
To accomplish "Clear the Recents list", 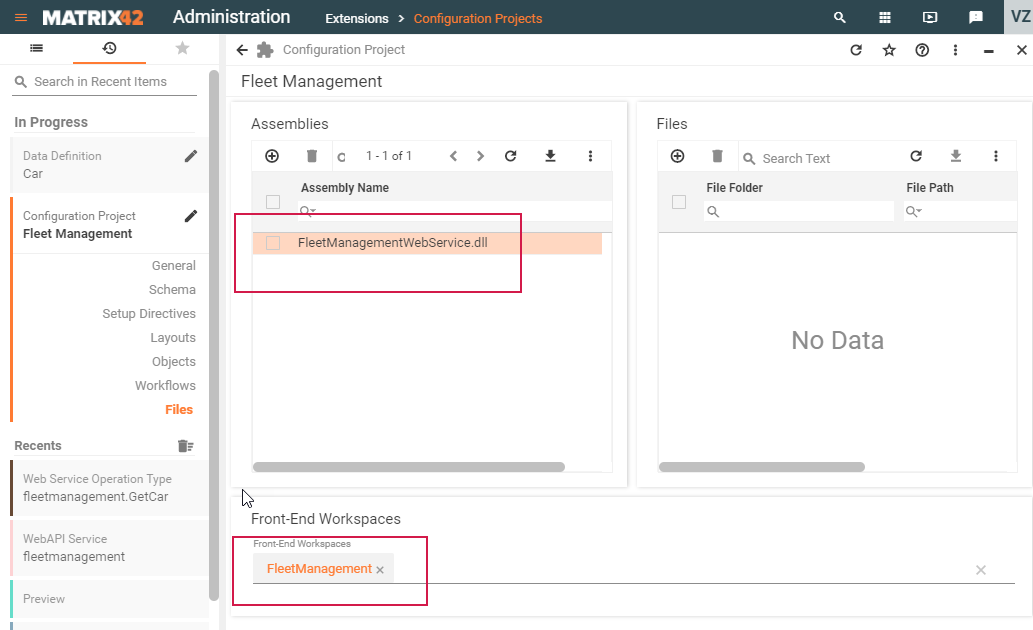I will [x=186, y=446].
